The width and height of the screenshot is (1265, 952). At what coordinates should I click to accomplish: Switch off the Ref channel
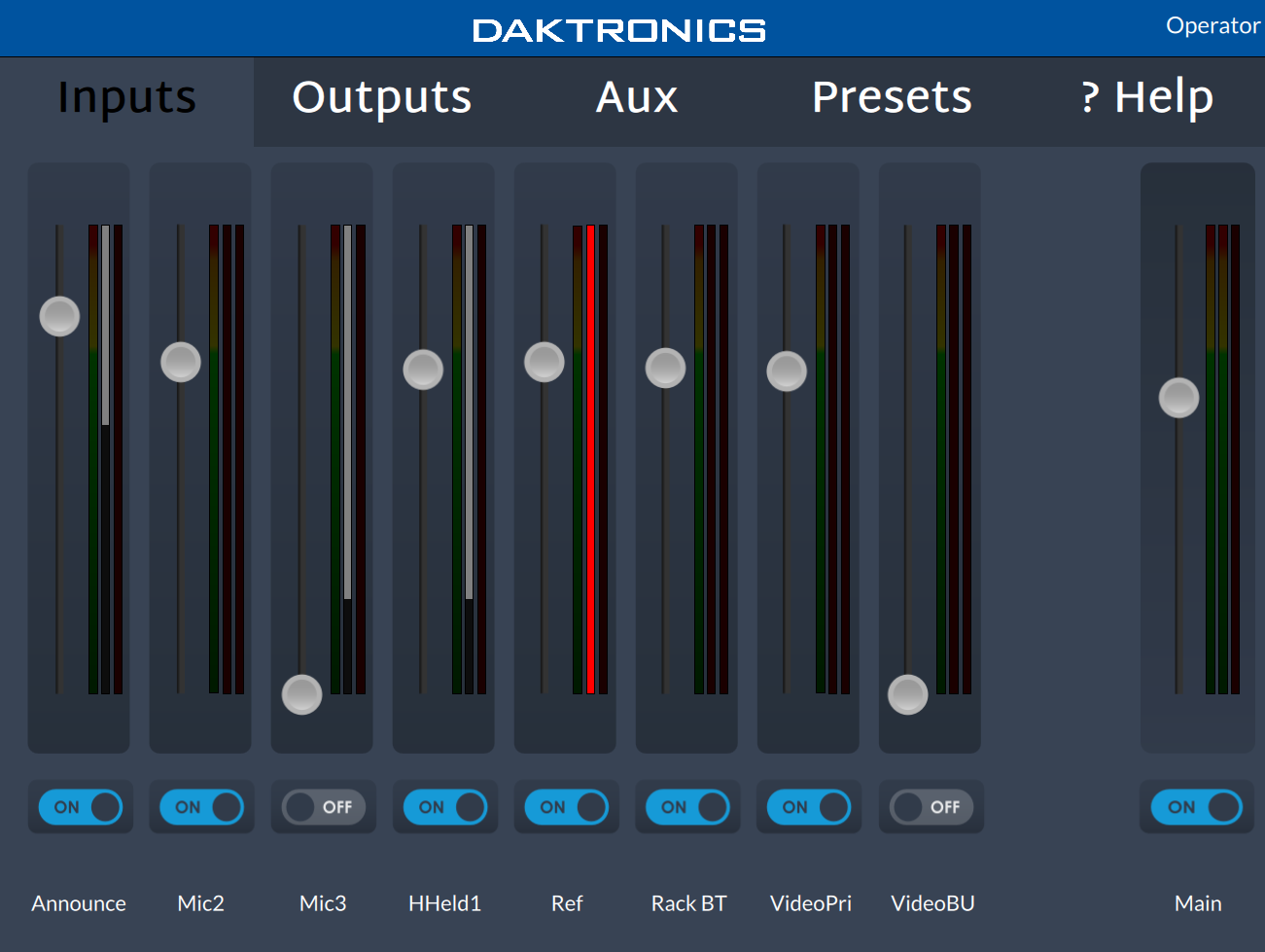click(x=566, y=807)
